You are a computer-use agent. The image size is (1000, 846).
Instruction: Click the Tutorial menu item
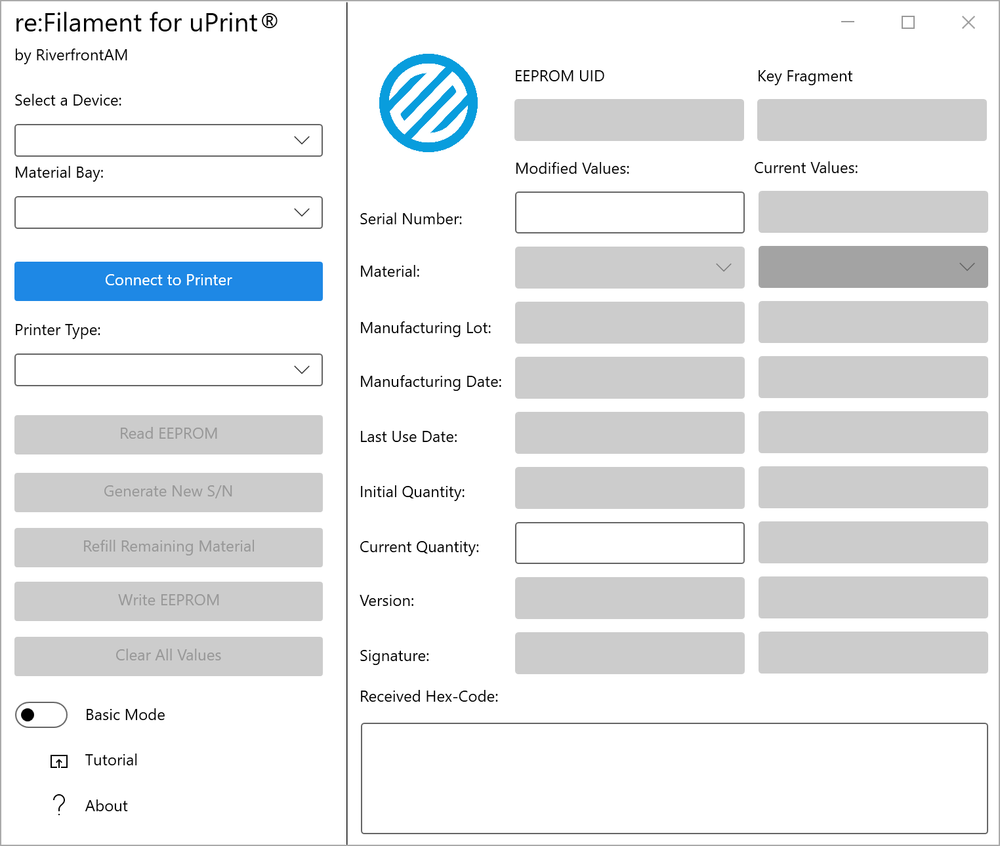[111, 760]
